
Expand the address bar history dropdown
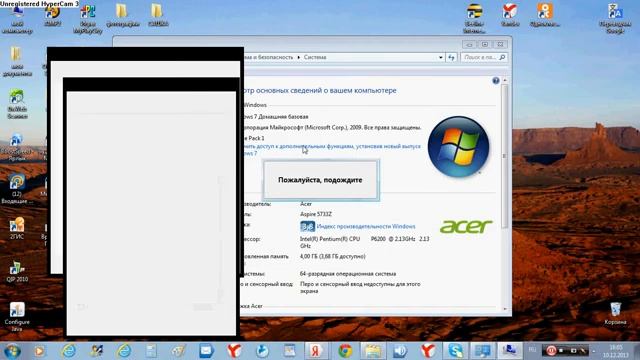pos(440,58)
